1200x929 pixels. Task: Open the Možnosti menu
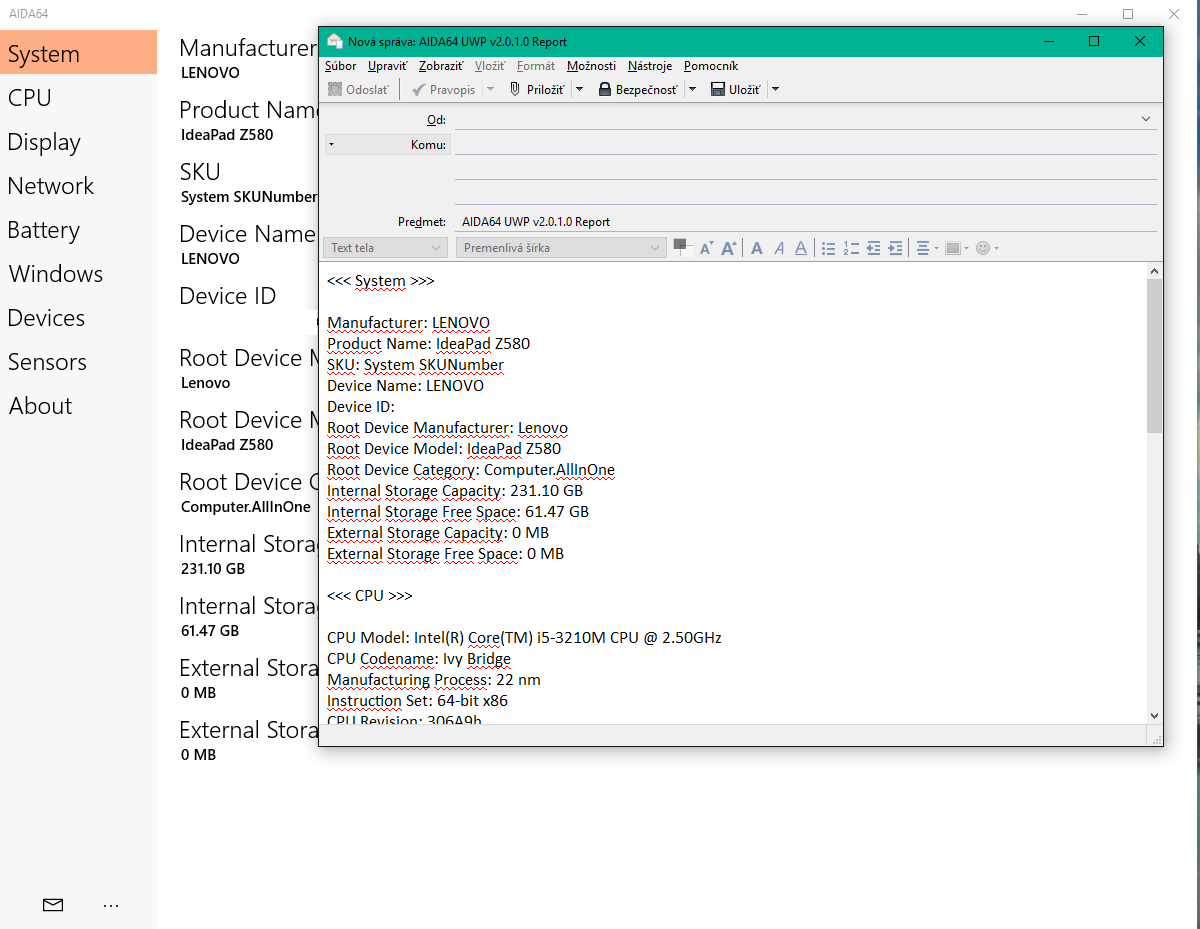coord(591,66)
